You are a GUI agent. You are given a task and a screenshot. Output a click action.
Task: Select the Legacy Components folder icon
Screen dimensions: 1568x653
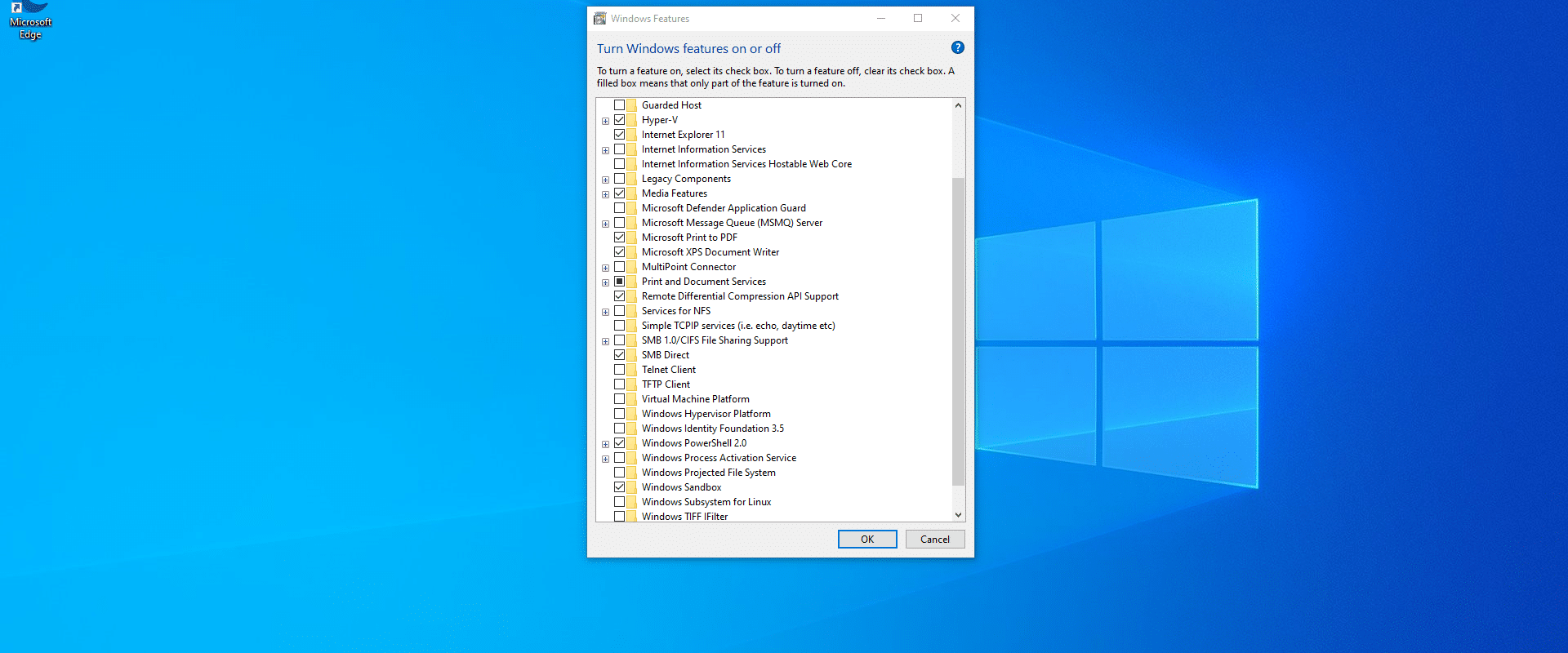(632, 179)
